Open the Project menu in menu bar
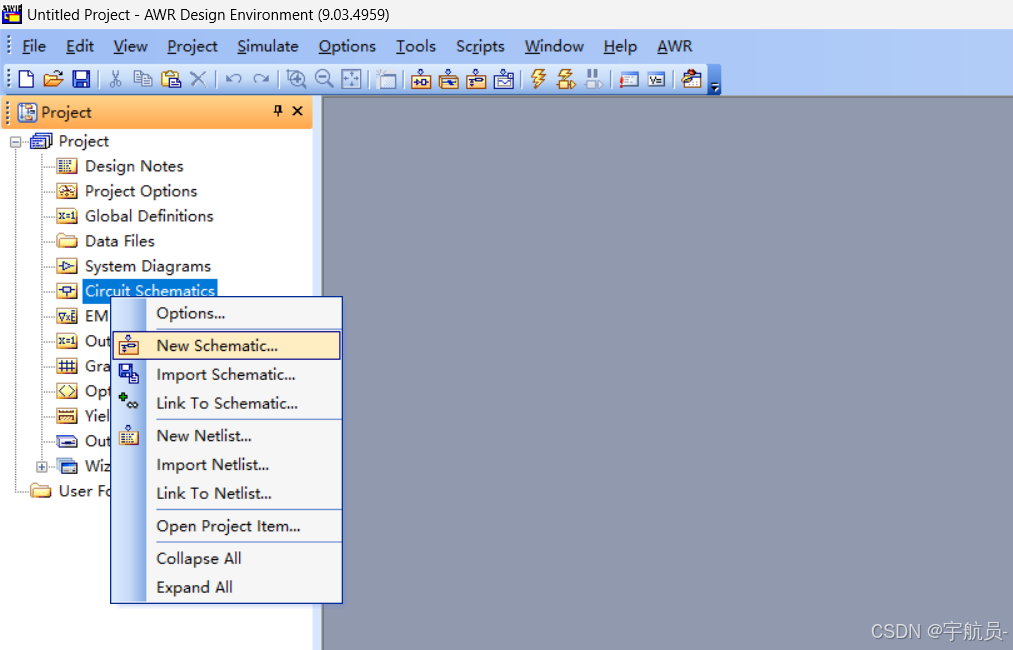 (193, 47)
